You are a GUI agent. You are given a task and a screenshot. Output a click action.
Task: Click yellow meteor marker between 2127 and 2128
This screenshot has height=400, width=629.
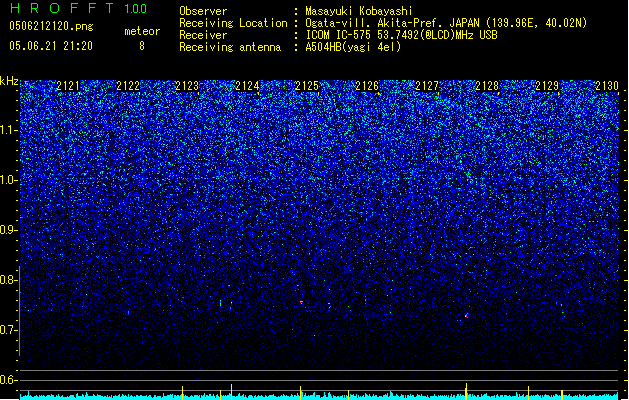466,391
